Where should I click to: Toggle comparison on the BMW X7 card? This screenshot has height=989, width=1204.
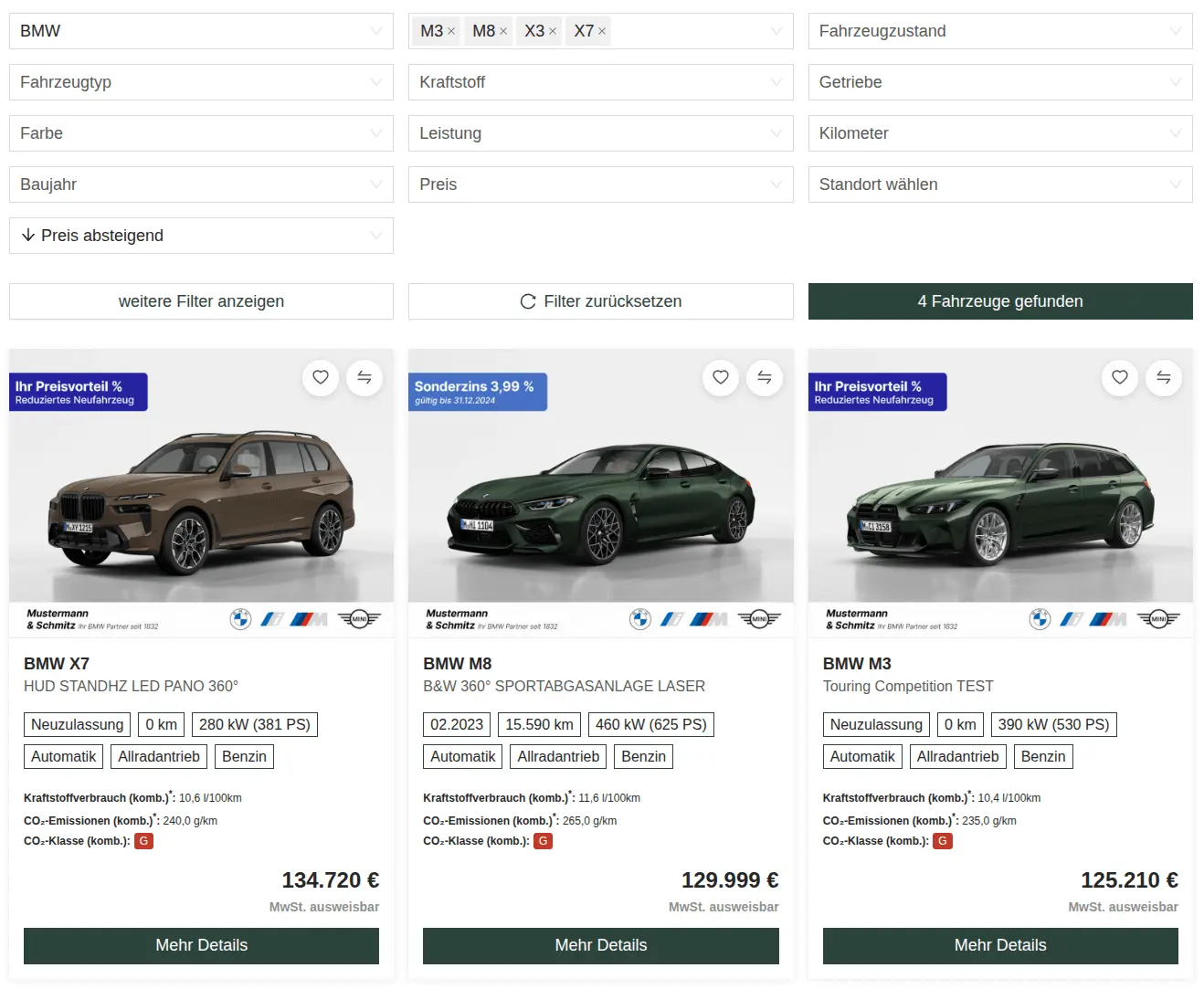[364, 378]
